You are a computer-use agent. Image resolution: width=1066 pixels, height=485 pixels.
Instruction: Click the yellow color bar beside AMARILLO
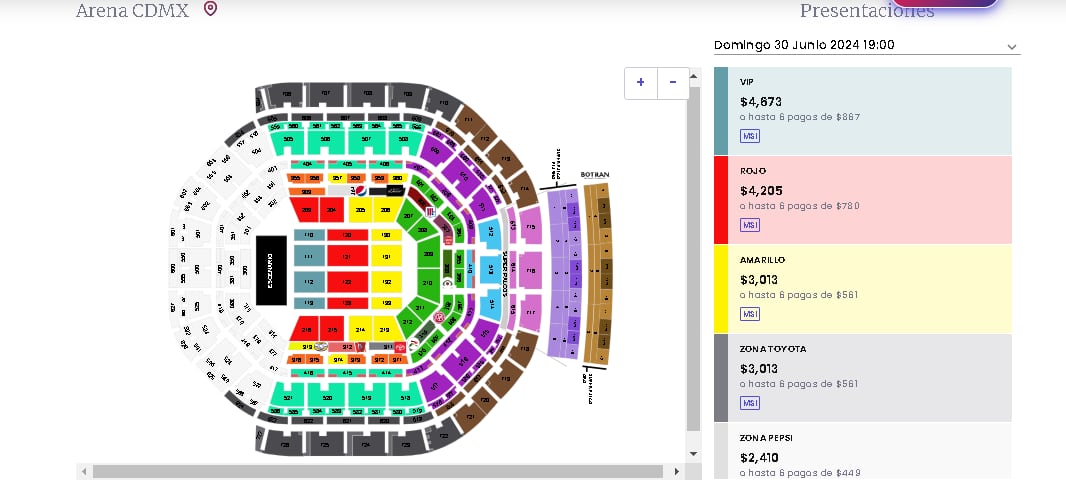pyautogui.click(x=720, y=289)
